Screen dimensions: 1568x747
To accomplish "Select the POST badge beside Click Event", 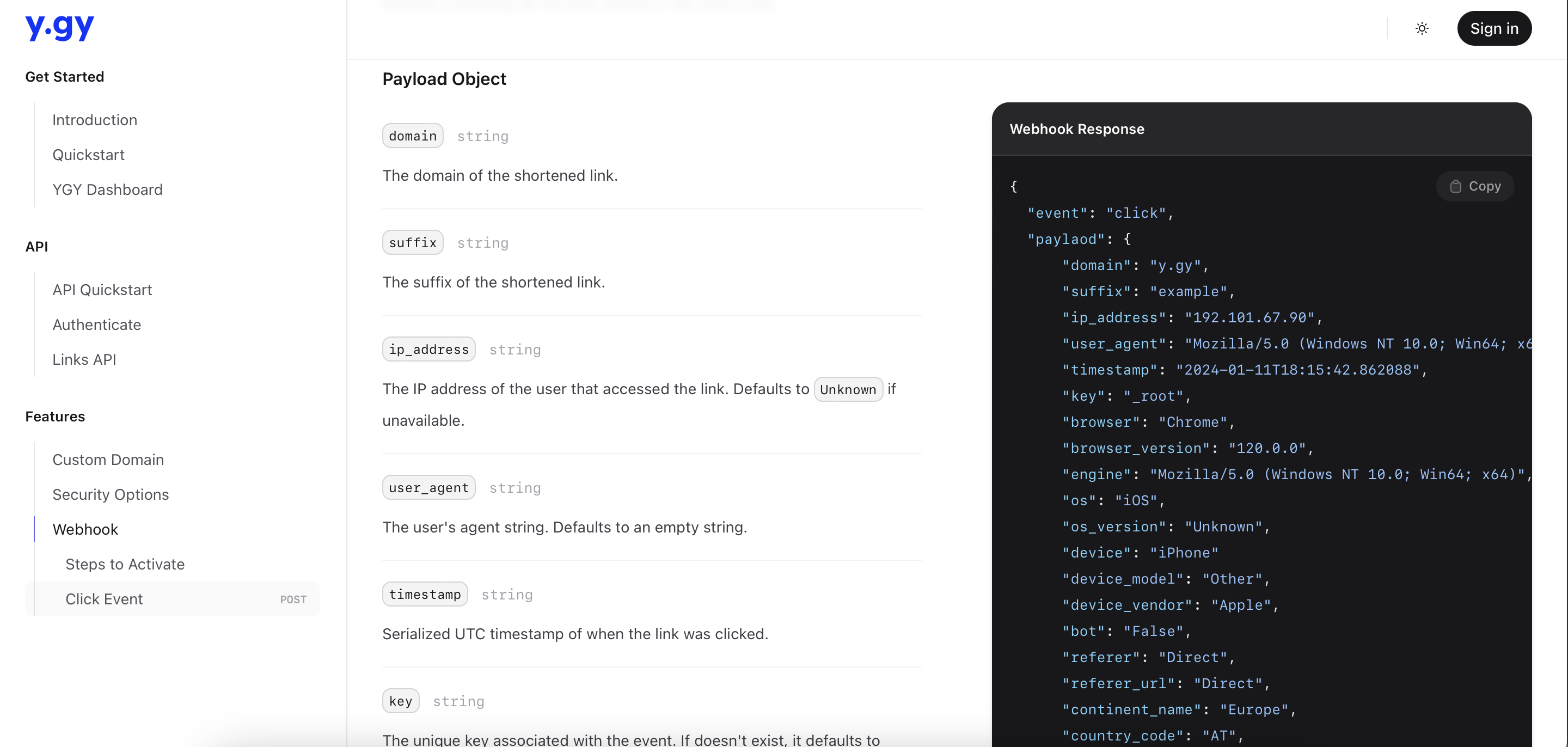I will [293, 599].
